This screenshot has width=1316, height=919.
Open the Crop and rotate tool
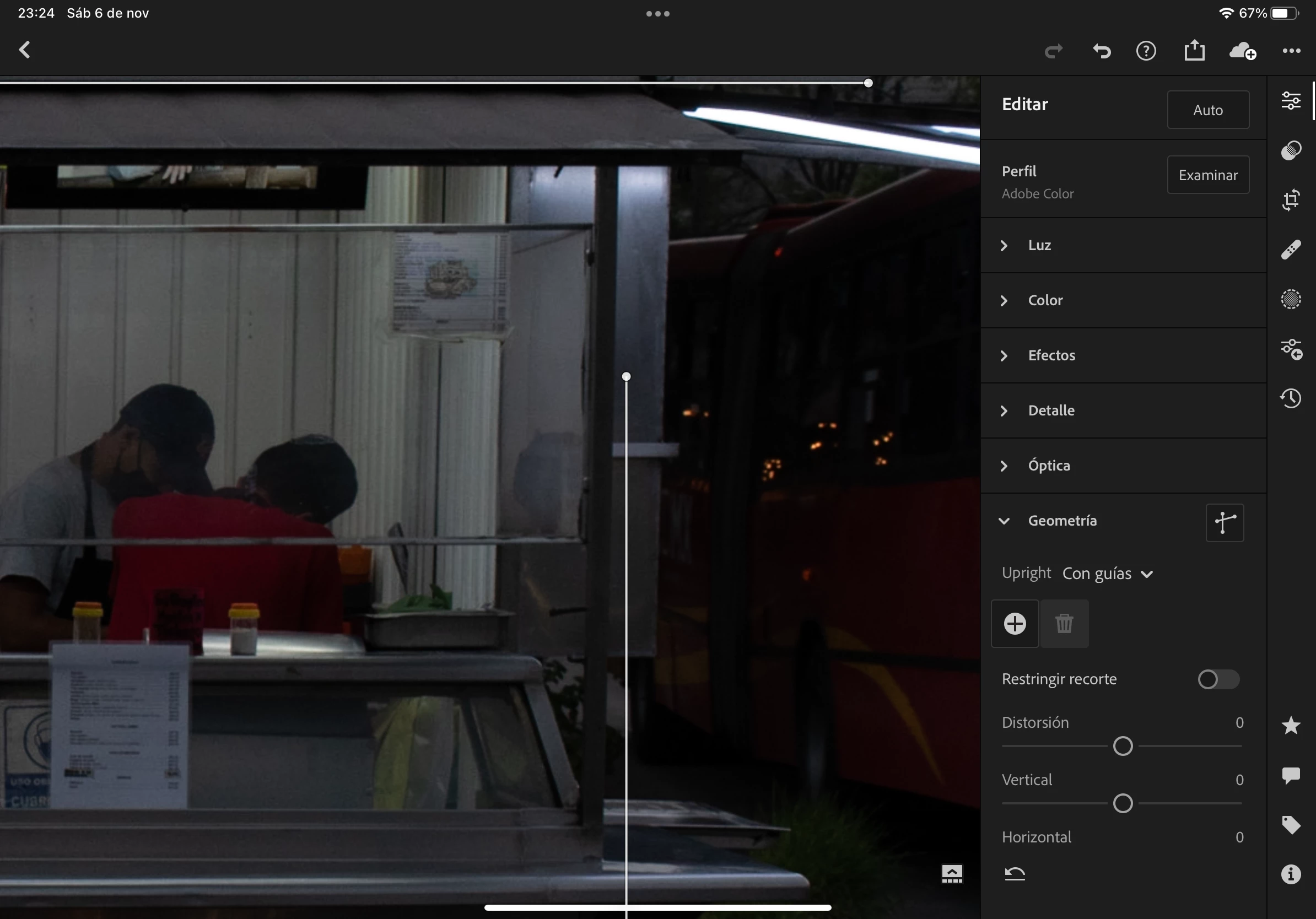pos(1291,200)
